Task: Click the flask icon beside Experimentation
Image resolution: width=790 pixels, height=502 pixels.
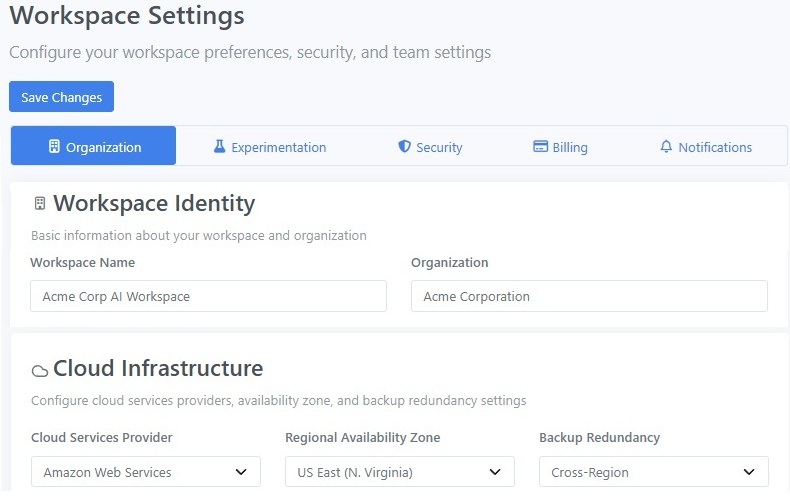Action: click(x=219, y=147)
